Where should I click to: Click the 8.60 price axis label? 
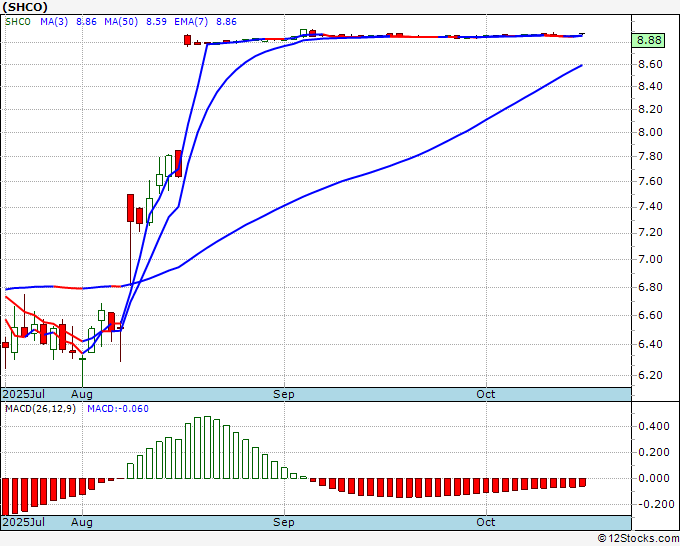(x=650, y=64)
